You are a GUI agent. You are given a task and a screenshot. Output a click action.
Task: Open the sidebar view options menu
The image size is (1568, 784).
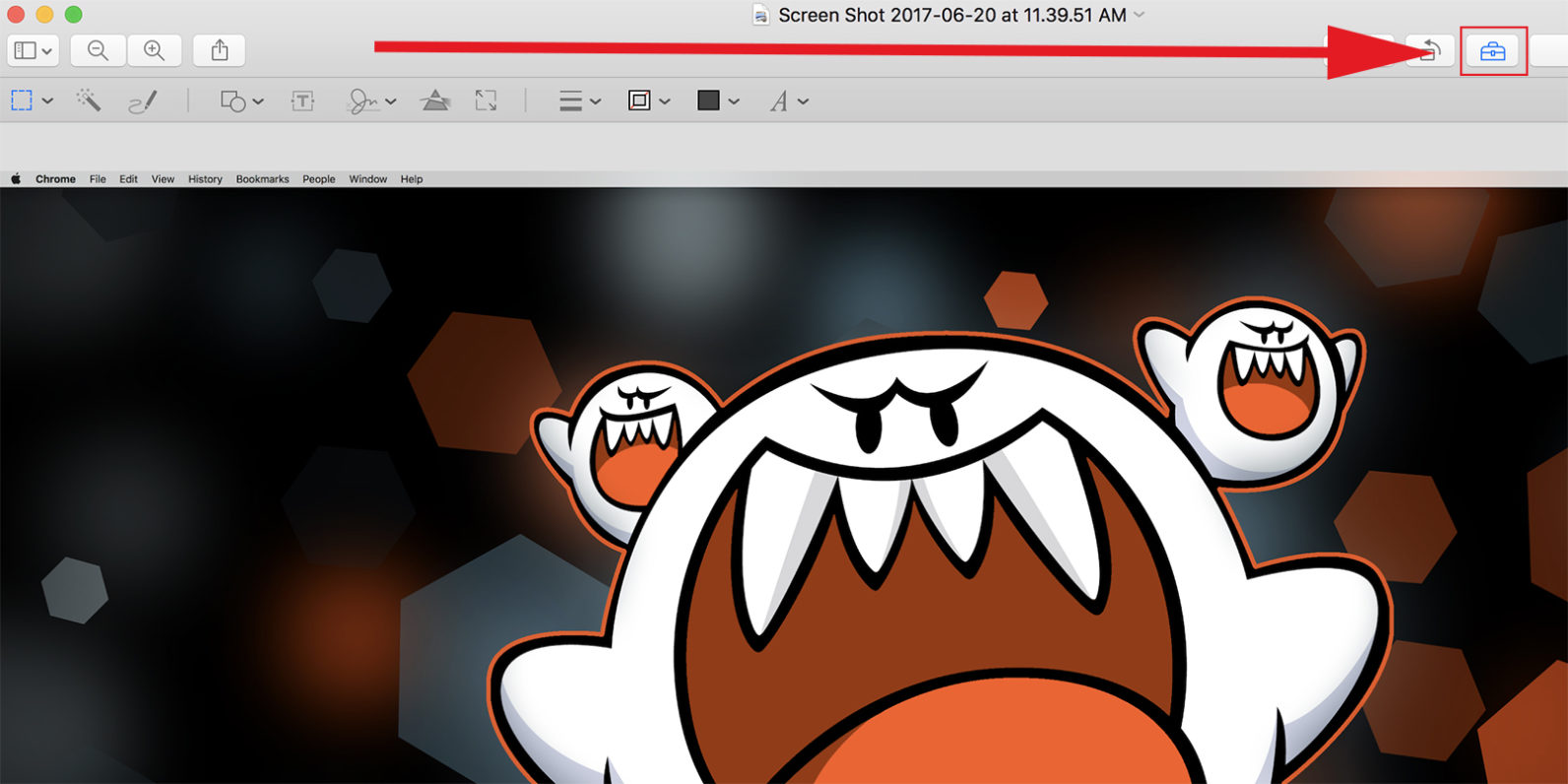point(33,50)
